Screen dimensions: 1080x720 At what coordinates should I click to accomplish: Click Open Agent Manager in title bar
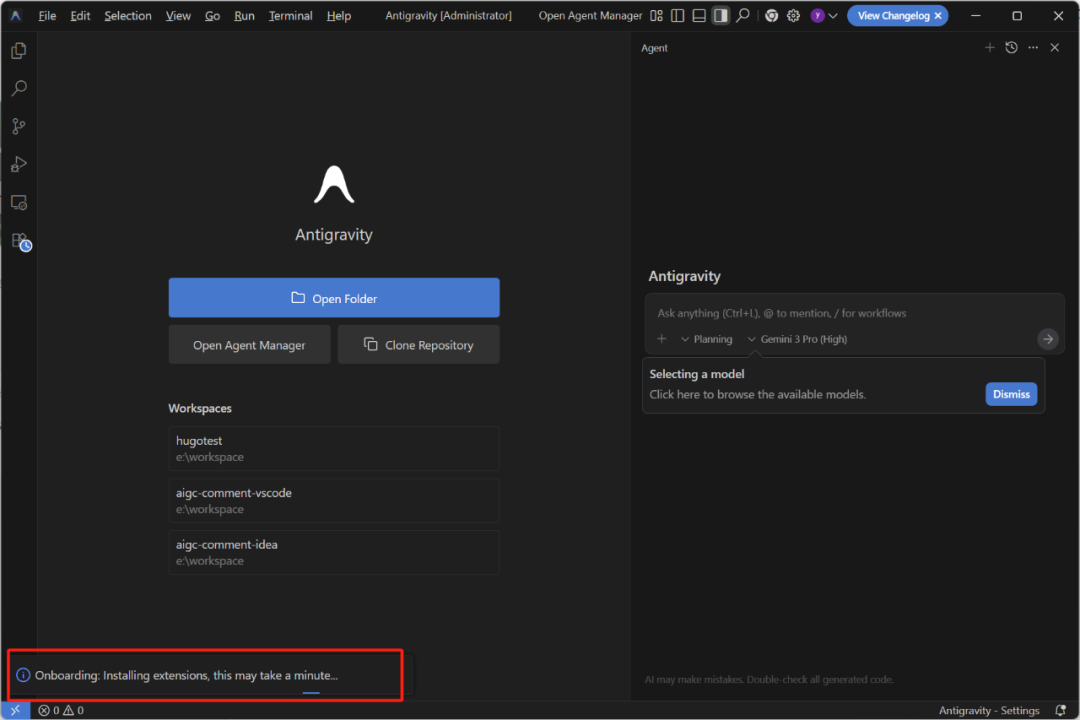pos(590,15)
